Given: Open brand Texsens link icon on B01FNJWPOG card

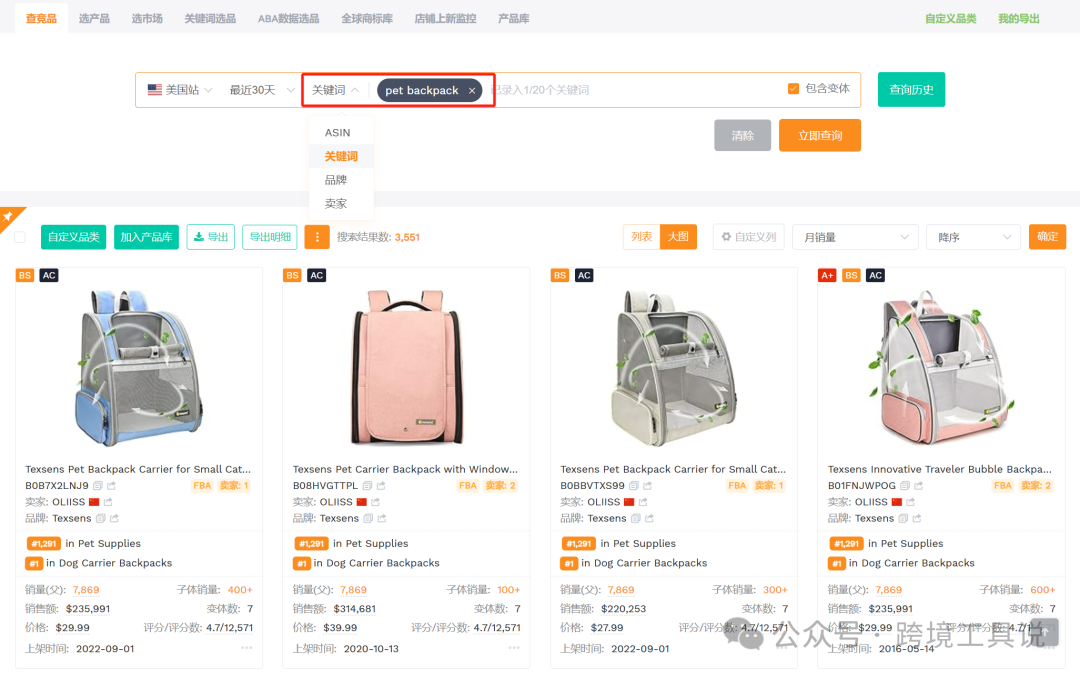Looking at the screenshot, I should click(917, 518).
